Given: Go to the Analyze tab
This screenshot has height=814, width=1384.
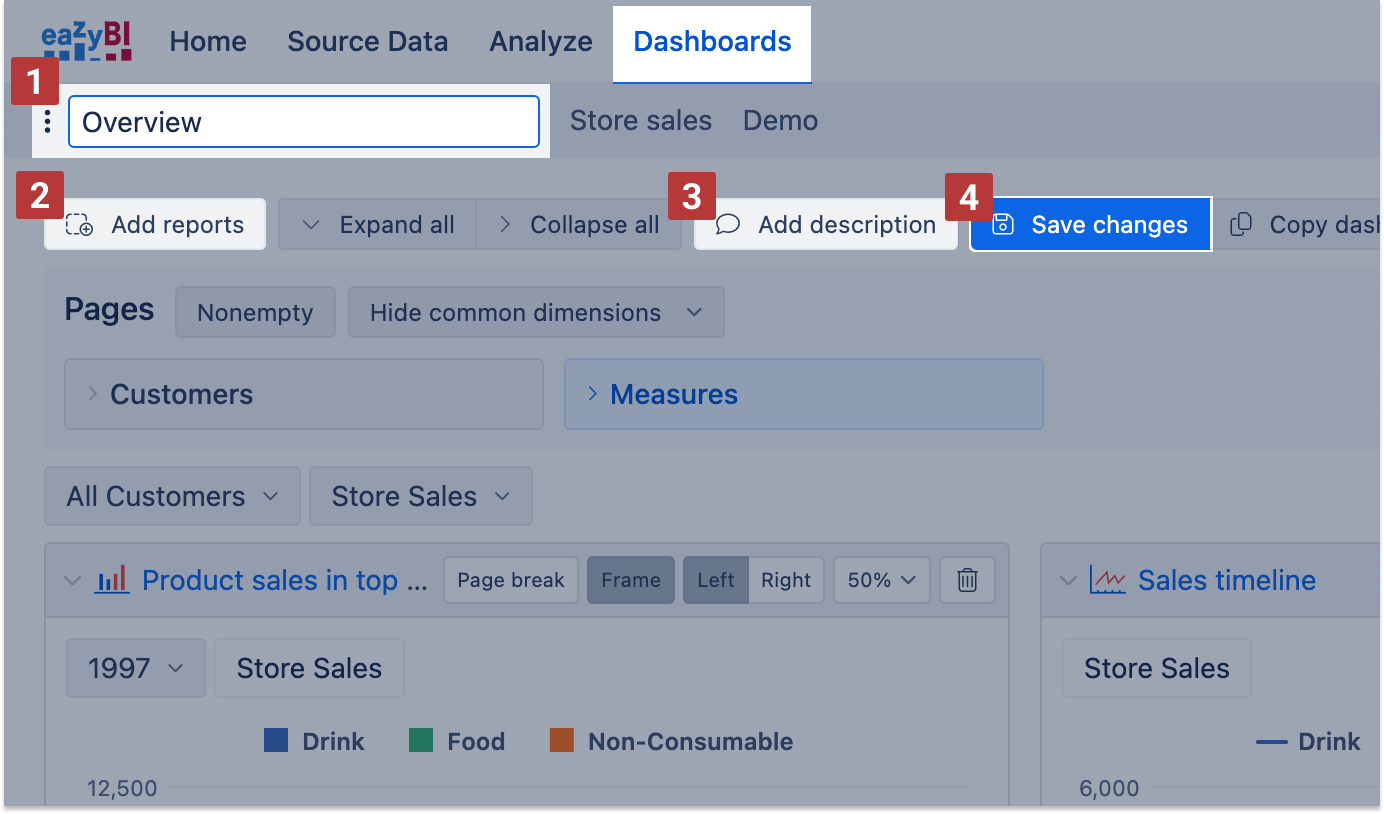Looking at the screenshot, I should 540,42.
